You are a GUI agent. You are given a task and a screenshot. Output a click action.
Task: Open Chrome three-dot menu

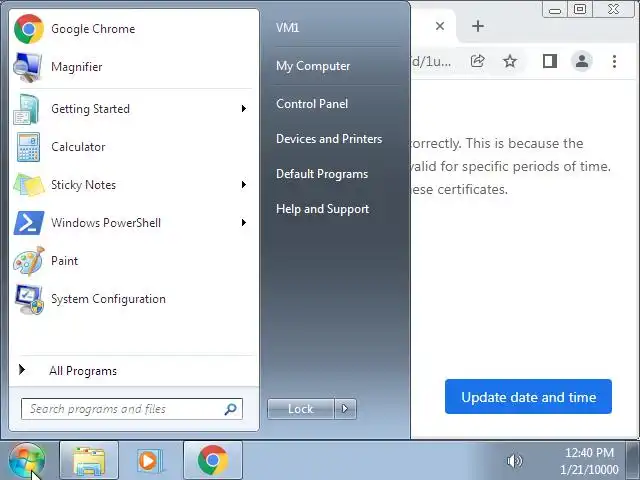point(614,61)
